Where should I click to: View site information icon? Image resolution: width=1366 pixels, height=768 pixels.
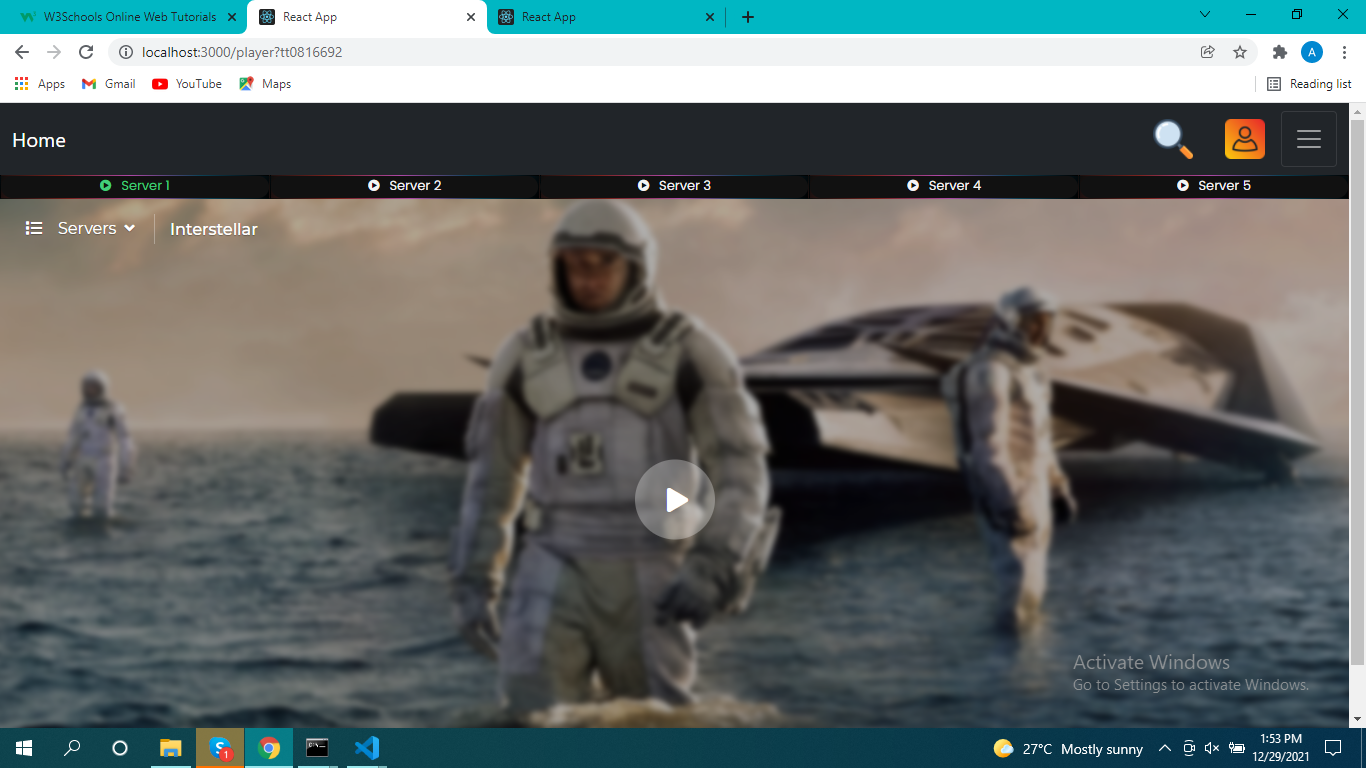(x=126, y=52)
